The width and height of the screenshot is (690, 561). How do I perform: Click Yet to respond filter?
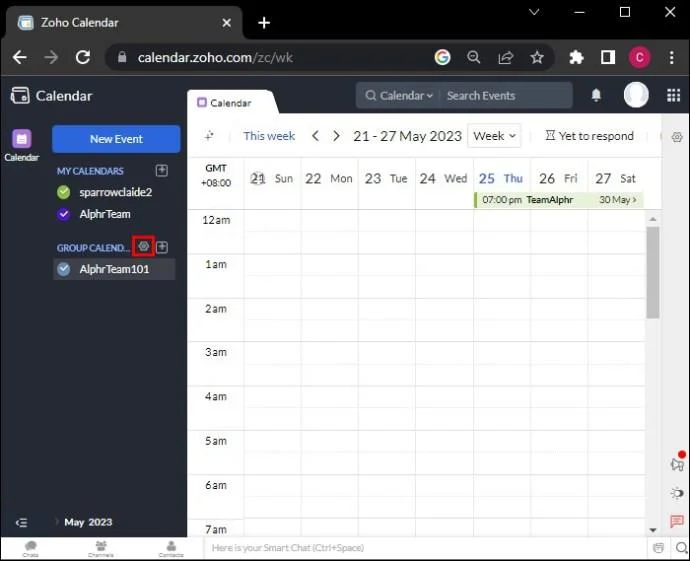tap(590, 136)
